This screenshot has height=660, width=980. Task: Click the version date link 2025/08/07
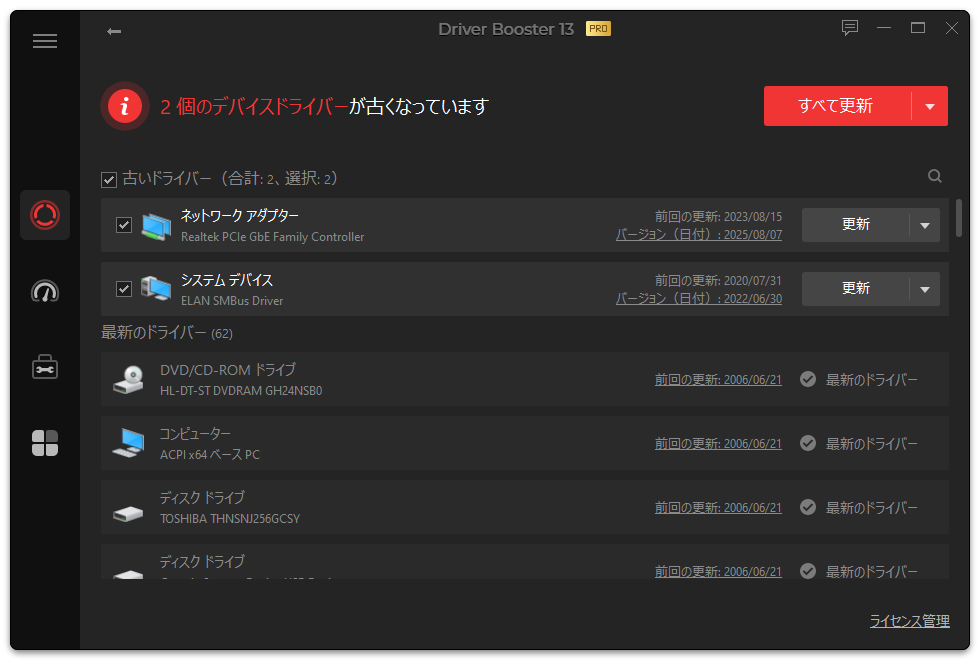[698, 235]
